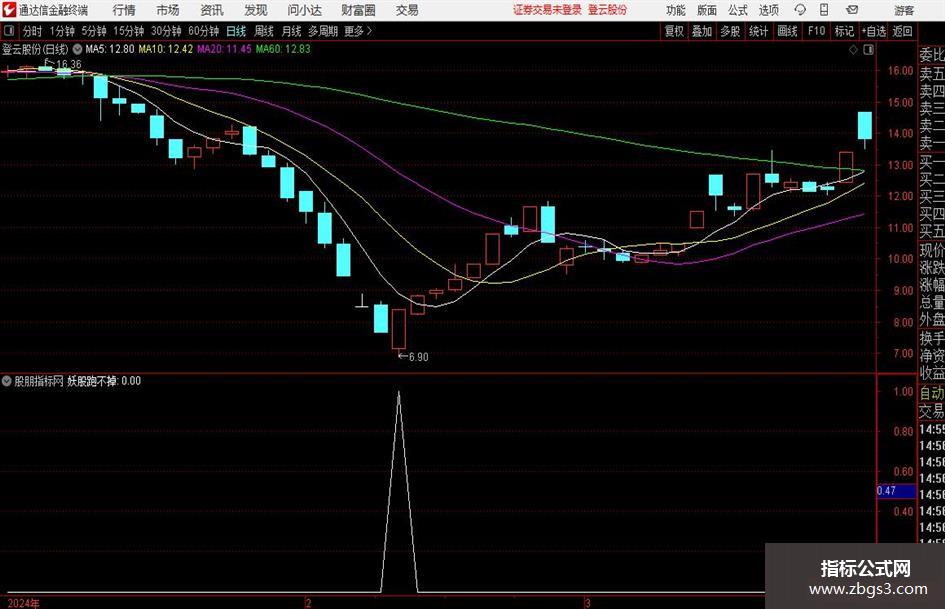Toggle the left panel icon beside 分时
Image resolution: width=945 pixels, height=609 pixels.
[9, 31]
